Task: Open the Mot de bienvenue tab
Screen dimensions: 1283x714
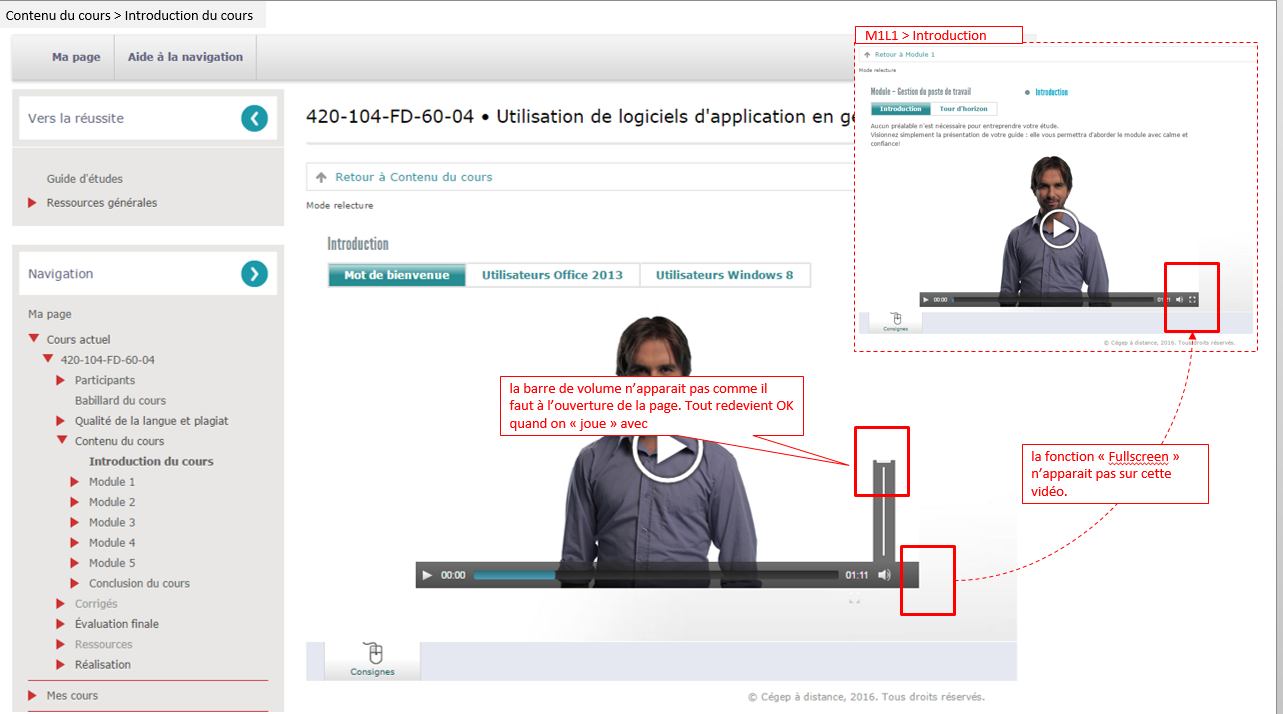Action: tap(397, 275)
